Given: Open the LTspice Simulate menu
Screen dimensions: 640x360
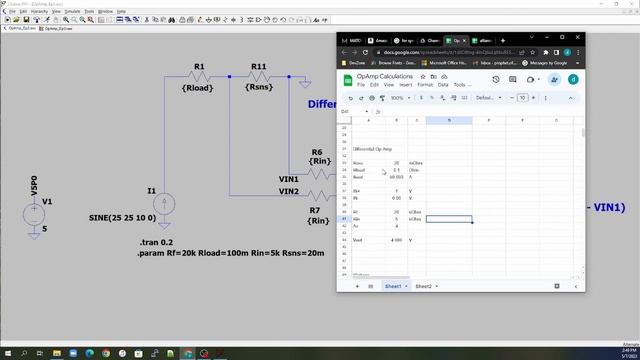Looking at the screenshot, I should click(72, 11).
